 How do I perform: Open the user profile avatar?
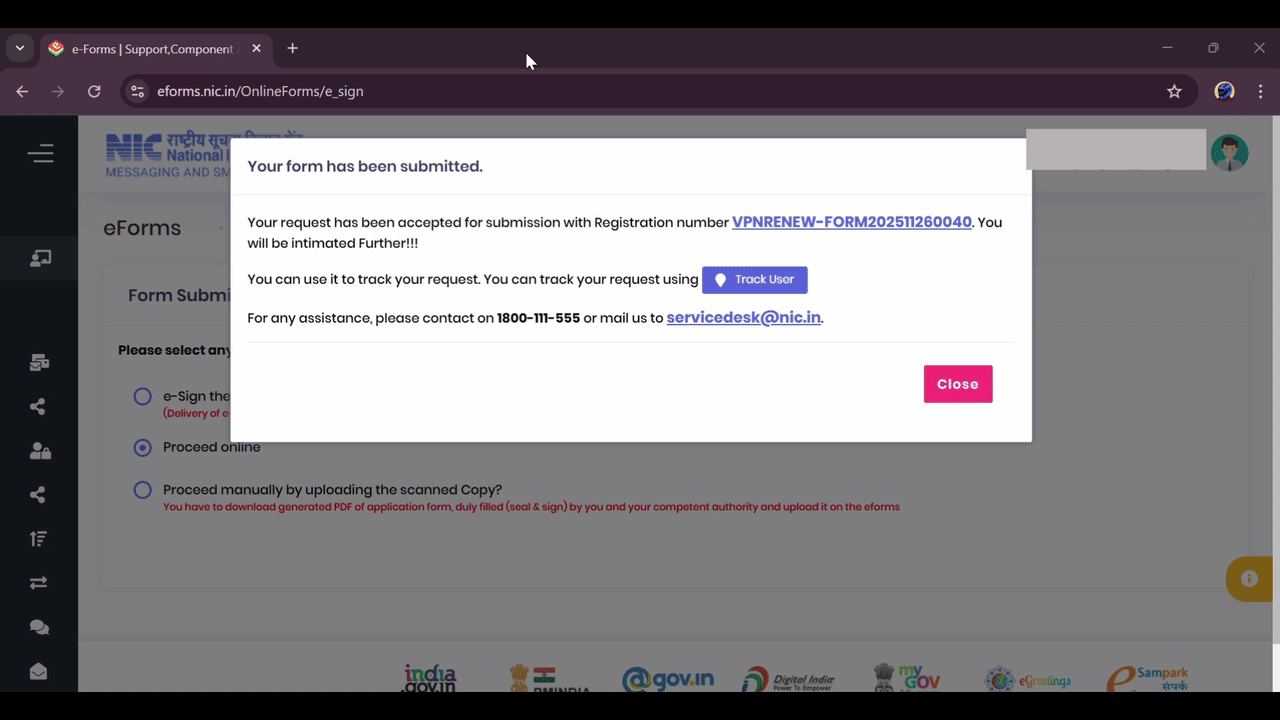[x=1229, y=152]
